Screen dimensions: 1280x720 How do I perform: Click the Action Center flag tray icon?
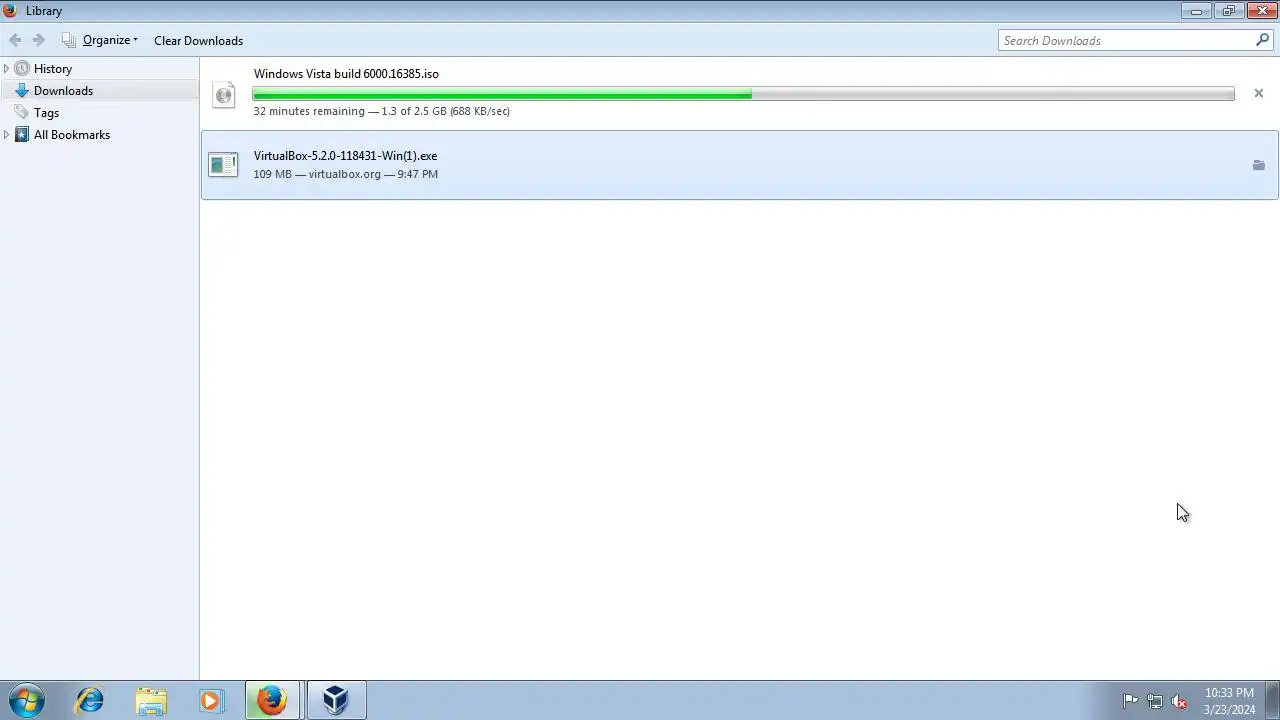pyautogui.click(x=1130, y=701)
